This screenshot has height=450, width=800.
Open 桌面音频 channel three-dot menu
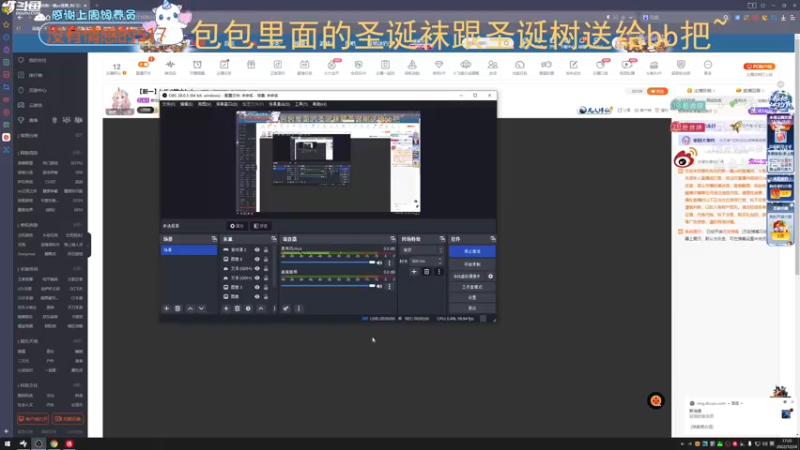coord(389,286)
